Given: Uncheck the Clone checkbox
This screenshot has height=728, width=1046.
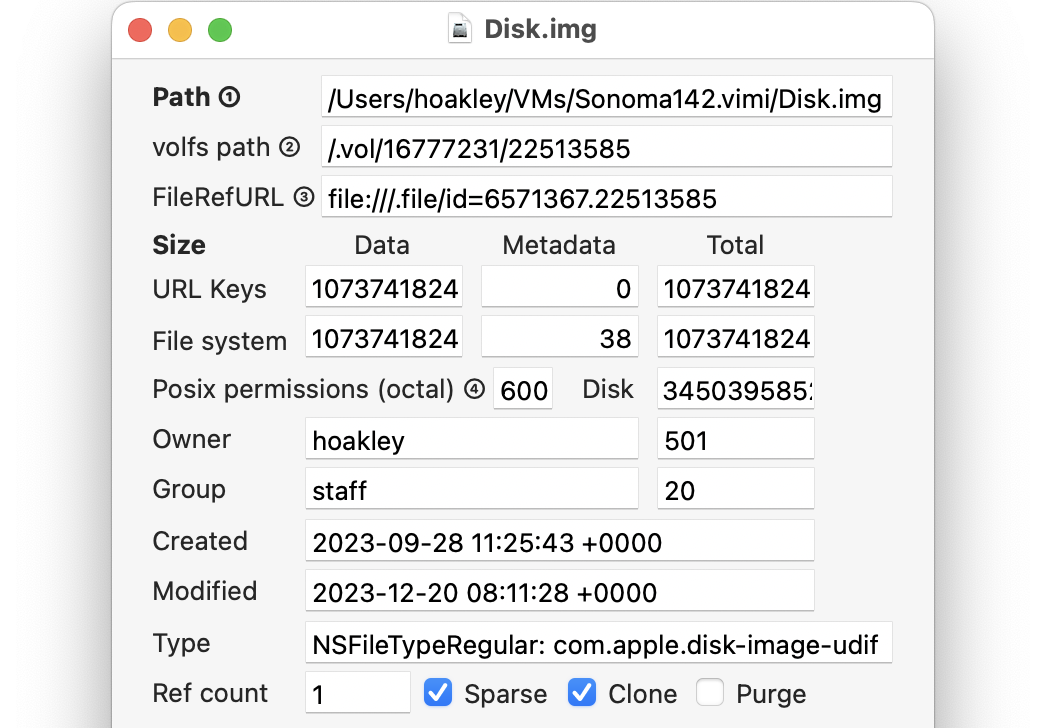Looking at the screenshot, I should click(x=582, y=693).
